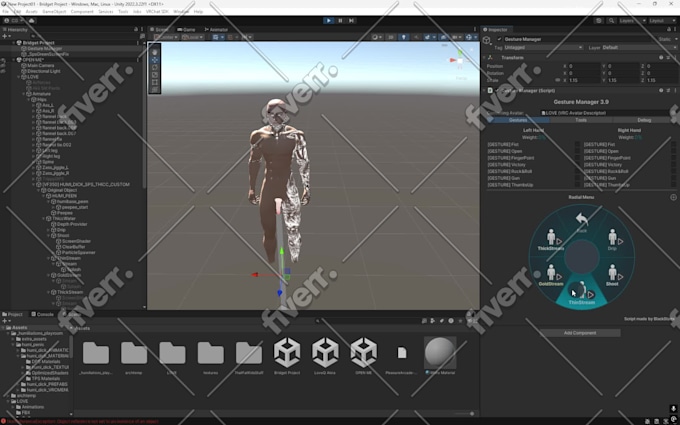The width and height of the screenshot is (680, 425).
Task: Open the Tools tab in Gesture Manager
Action: click(x=581, y=120)
